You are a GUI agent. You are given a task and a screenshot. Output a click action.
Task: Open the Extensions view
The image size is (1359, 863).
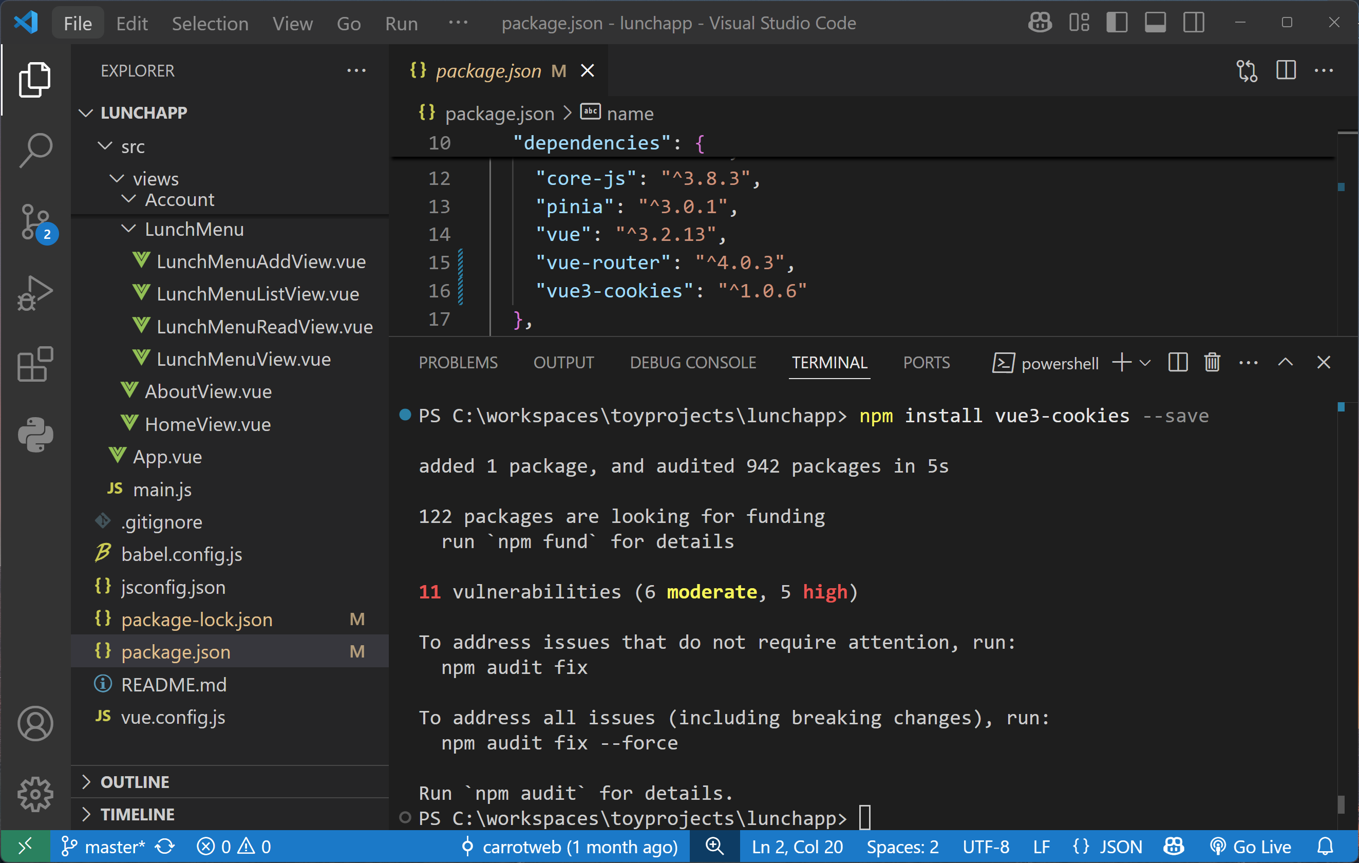pos(35,364)
